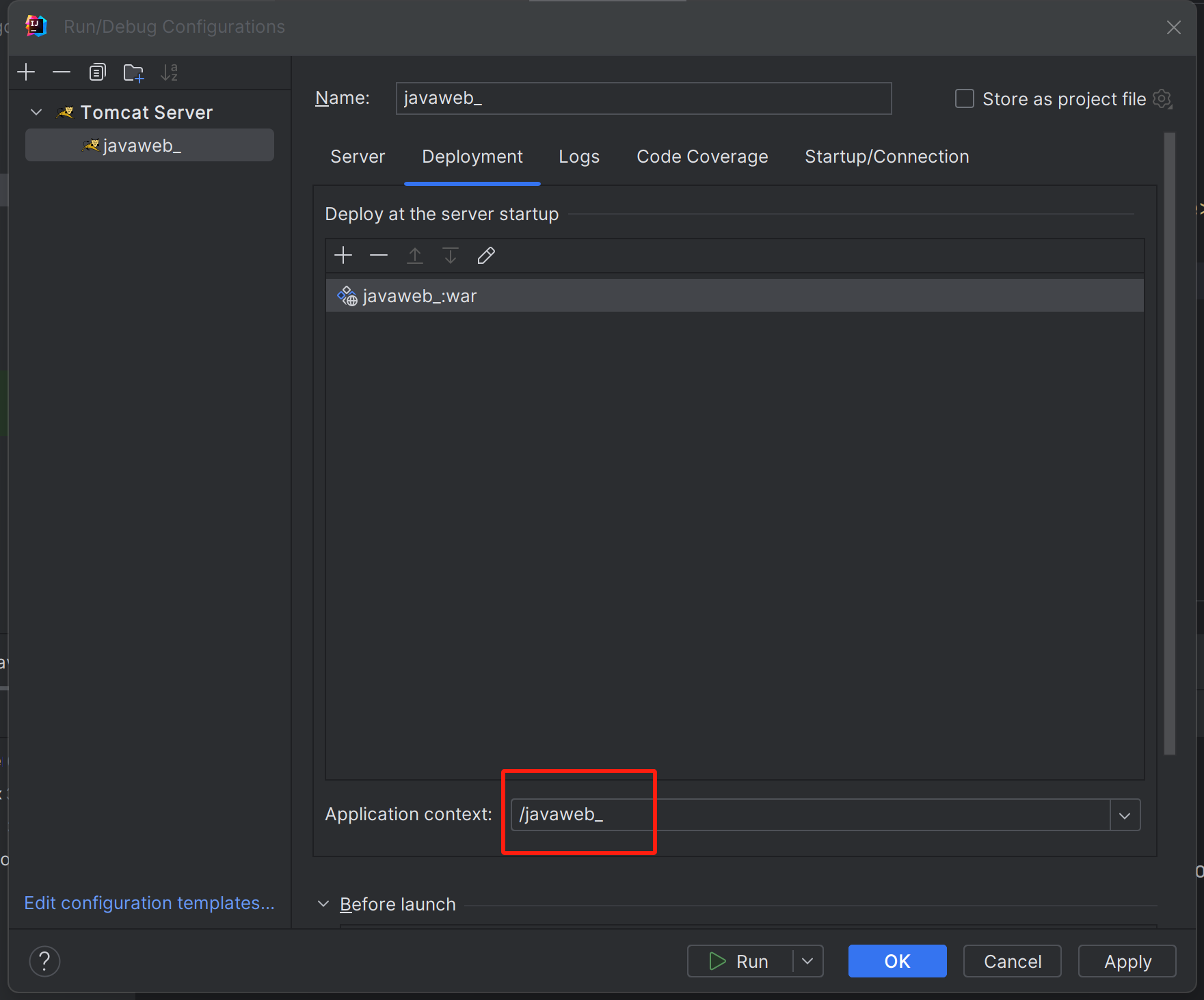
Task: Open Edit configuration templates link
Action: 149,903
